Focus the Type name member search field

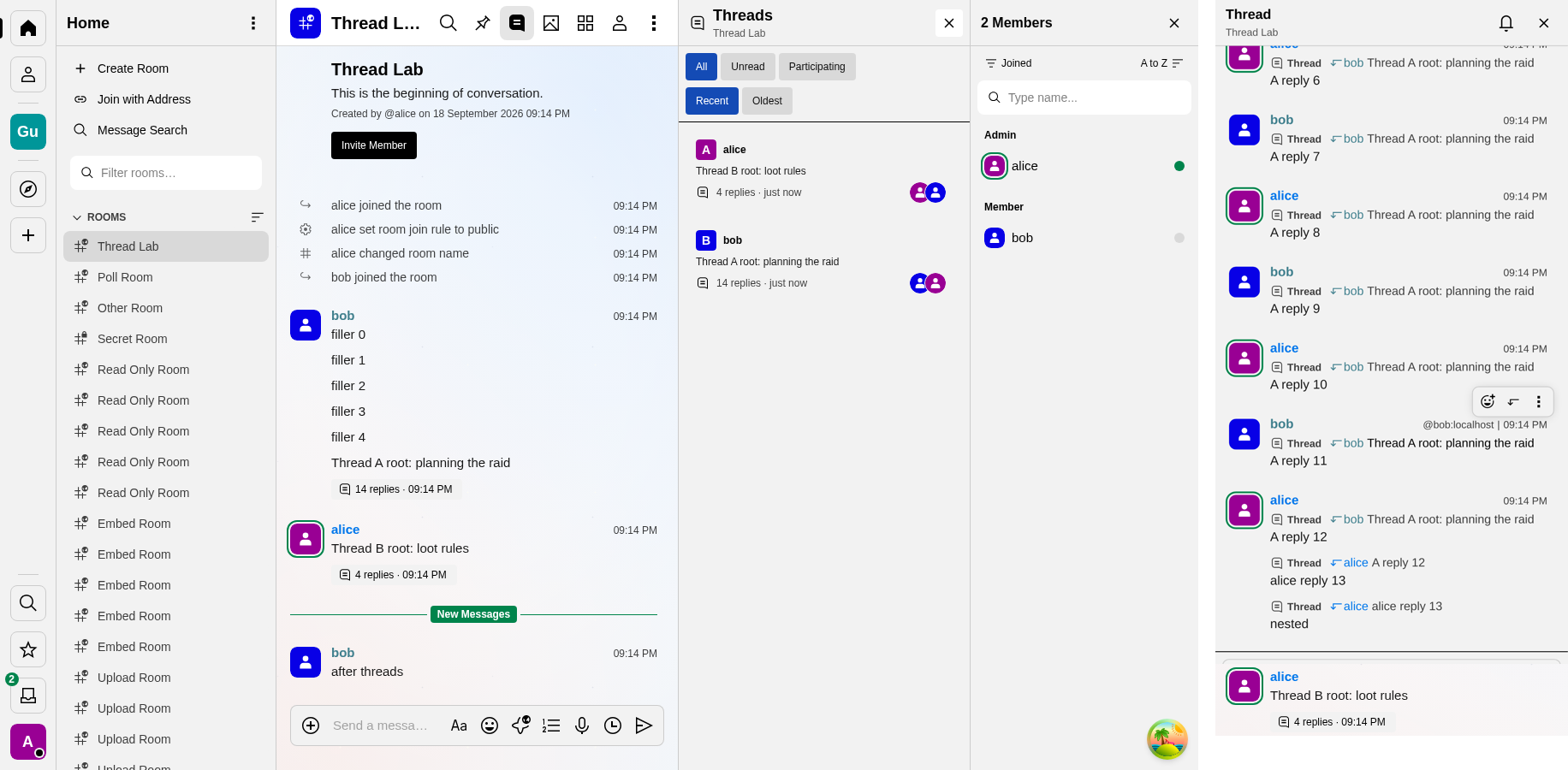[1084, 98]
